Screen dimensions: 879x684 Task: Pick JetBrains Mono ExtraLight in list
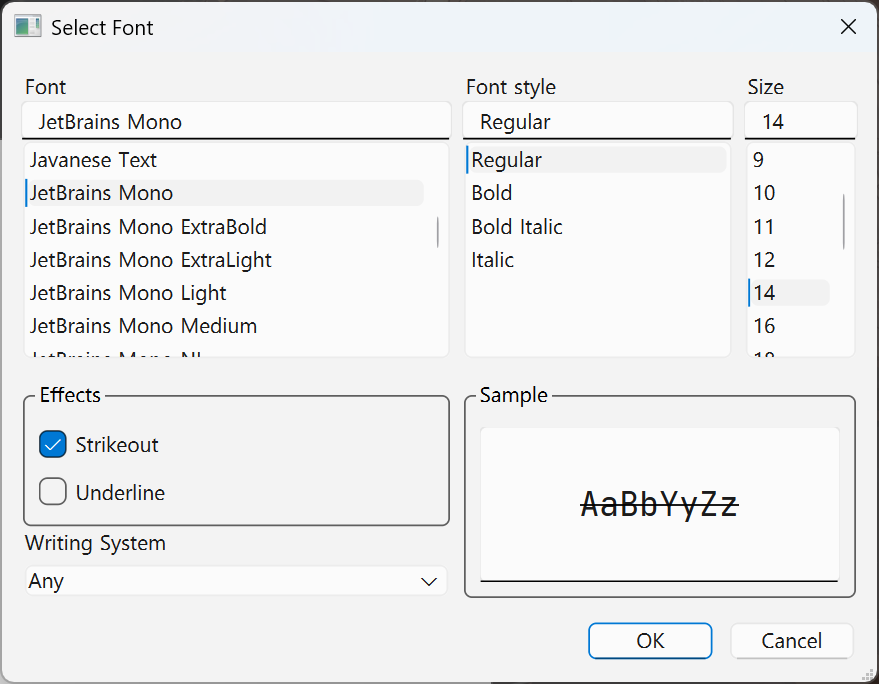151,260
